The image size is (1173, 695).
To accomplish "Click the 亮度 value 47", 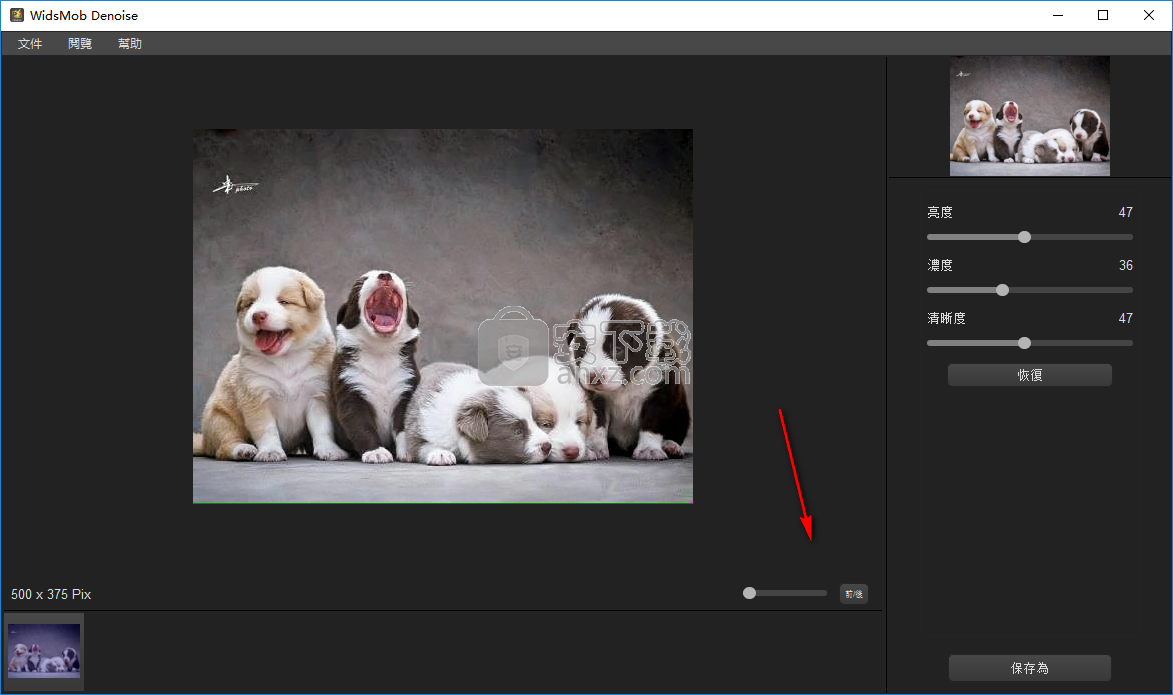I will [1125, 212].
